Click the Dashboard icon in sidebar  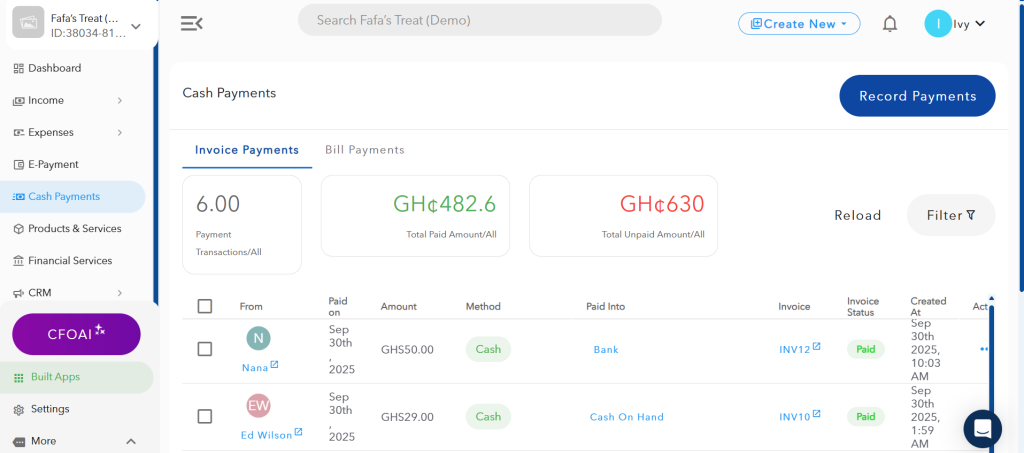point(19,68)
